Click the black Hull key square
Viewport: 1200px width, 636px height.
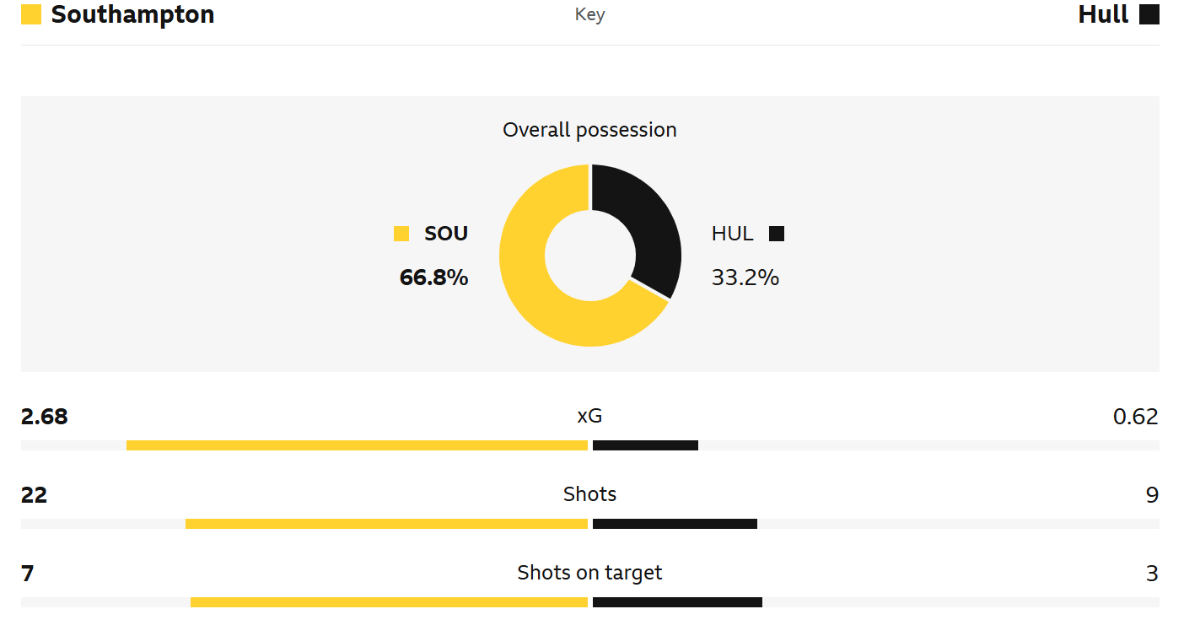[1149, 15]
